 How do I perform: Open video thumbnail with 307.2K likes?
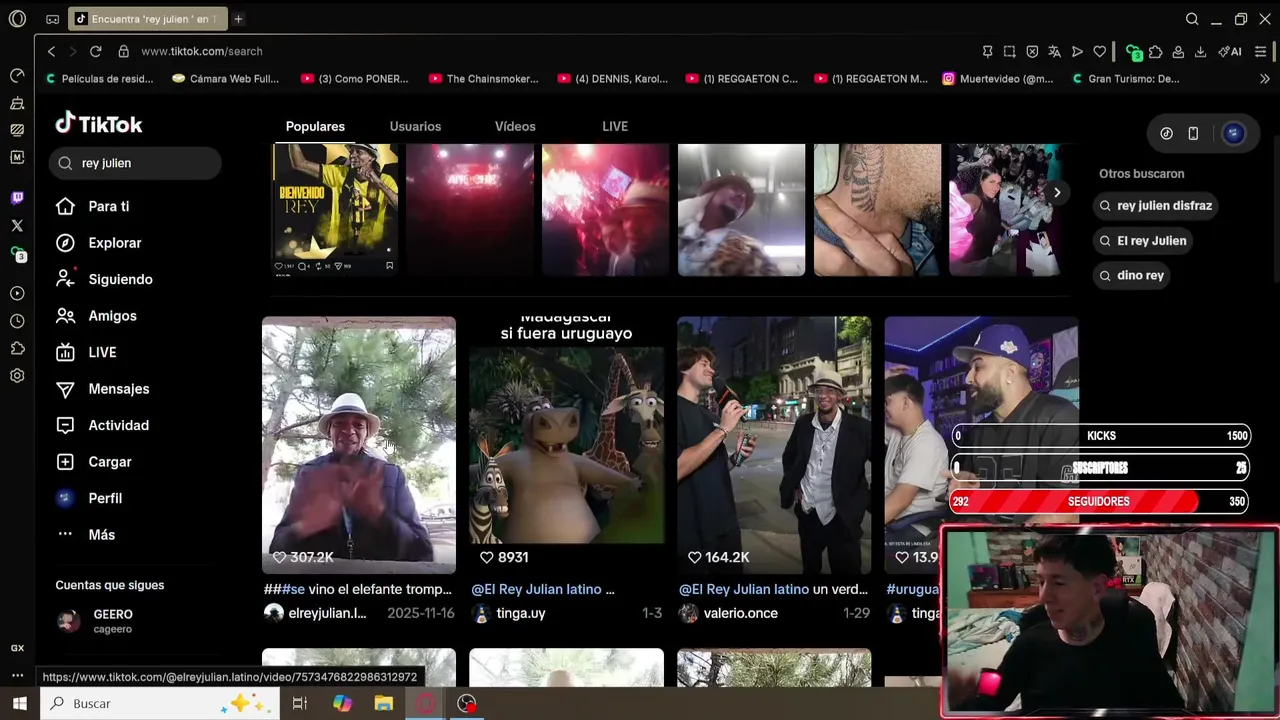359,445
